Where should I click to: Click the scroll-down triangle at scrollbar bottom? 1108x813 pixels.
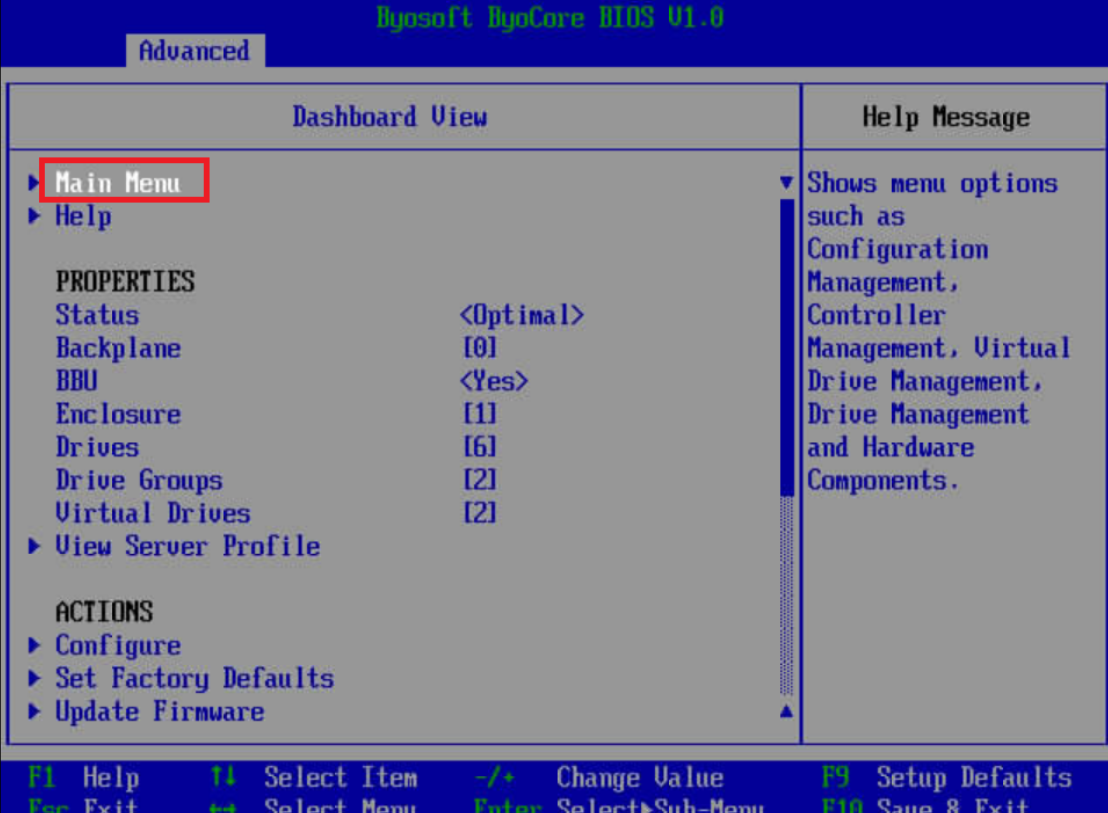point(786,711)
